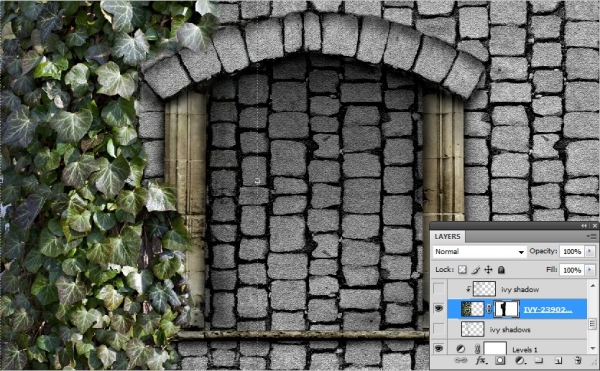The width and height of the screenshot is (600, 371).
Task: Click the Link layers icon
Action: (461, 360)
